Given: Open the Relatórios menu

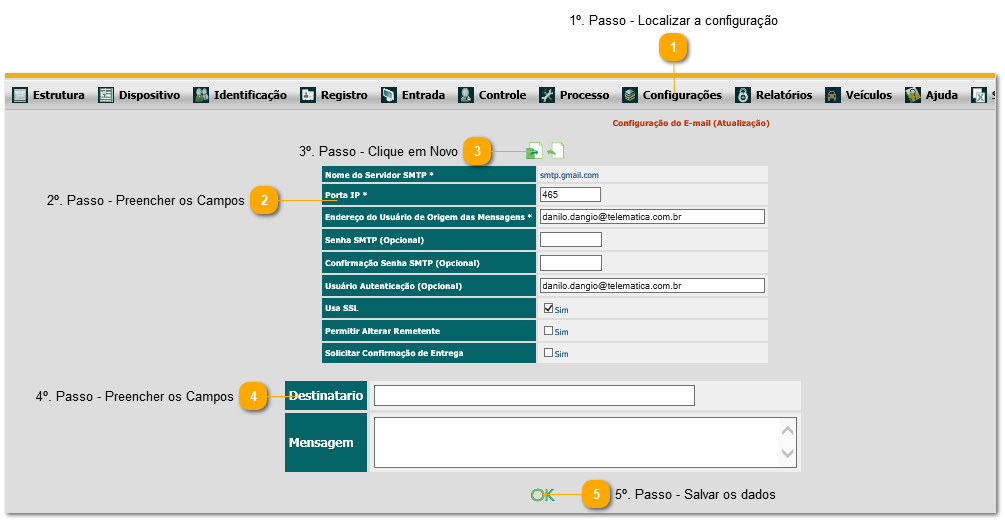Looking at the screenshot, I should (774, 95).
